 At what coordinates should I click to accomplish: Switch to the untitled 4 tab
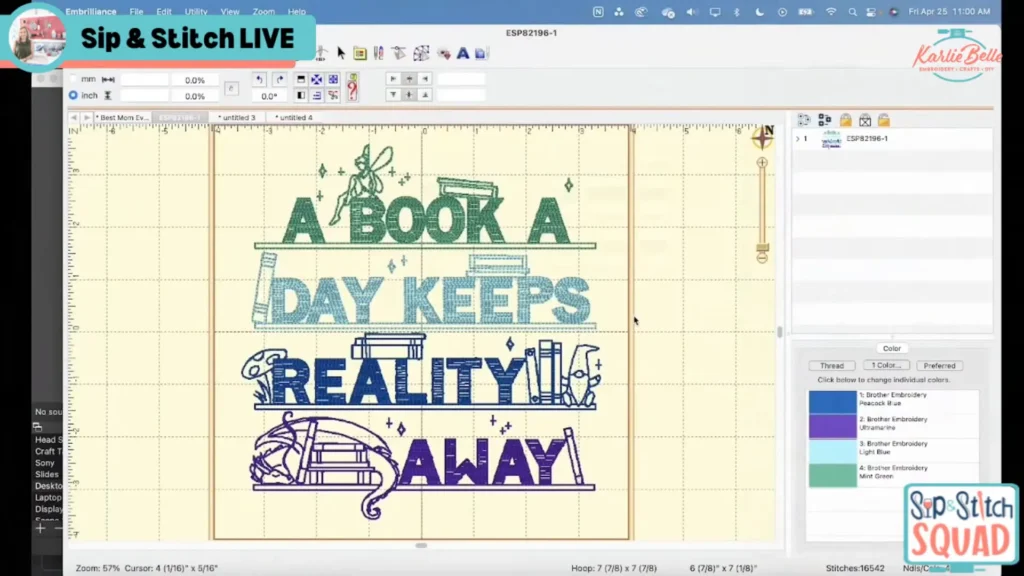(295, 118)
